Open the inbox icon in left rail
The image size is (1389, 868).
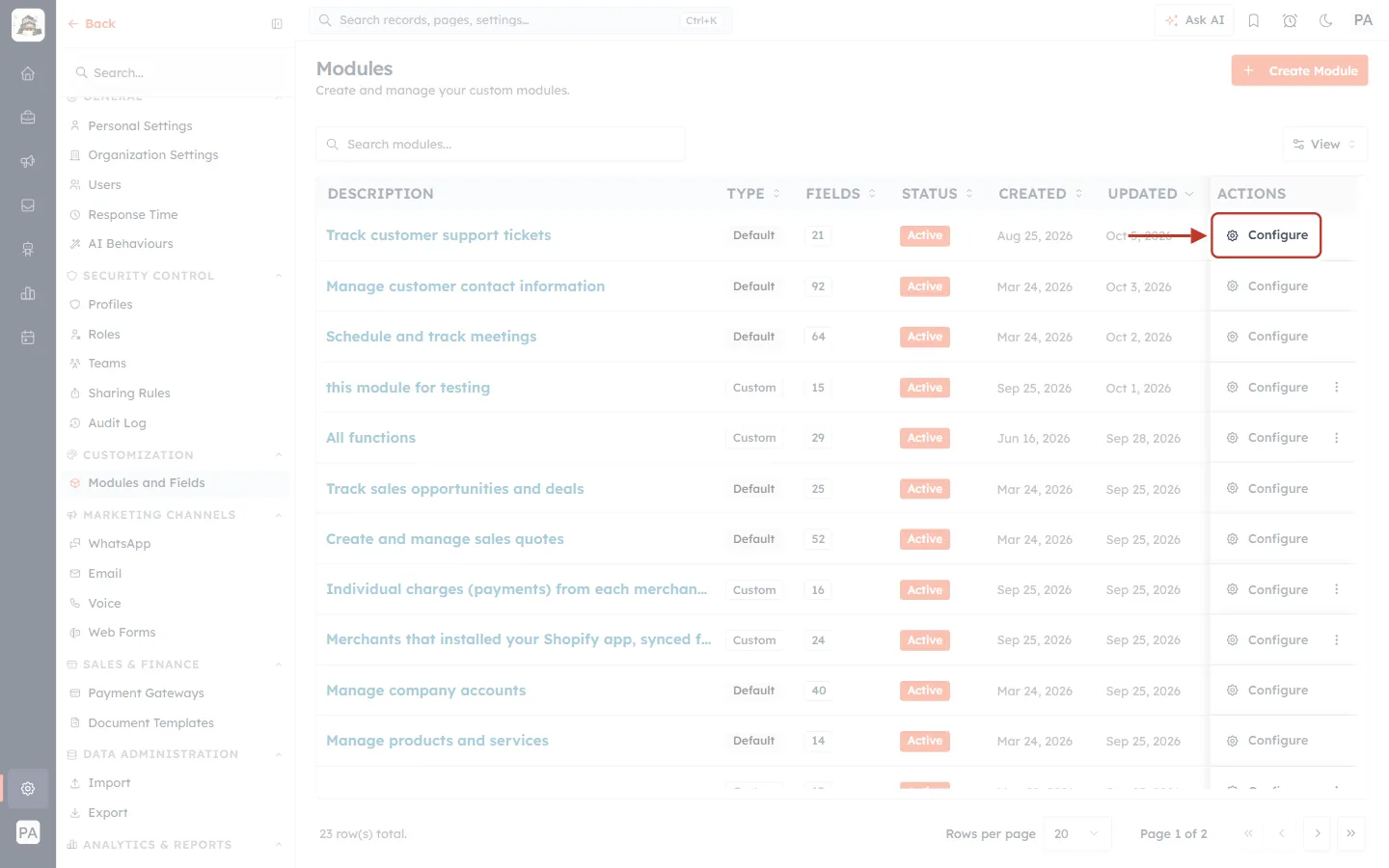coord(28,205)
